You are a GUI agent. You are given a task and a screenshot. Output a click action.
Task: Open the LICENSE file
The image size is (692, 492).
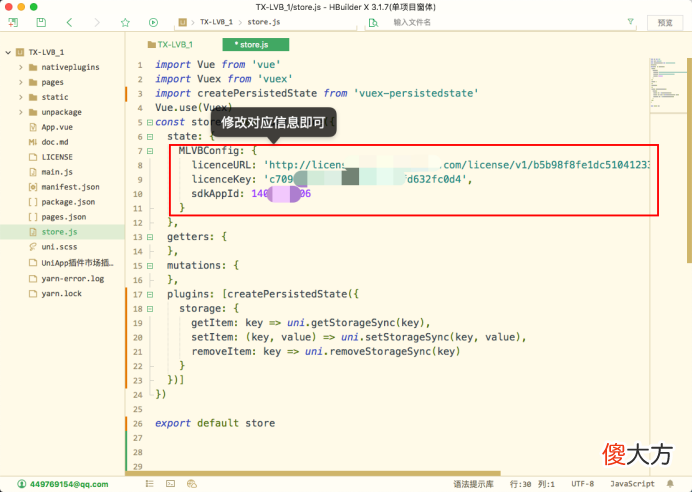click(57, 157)
